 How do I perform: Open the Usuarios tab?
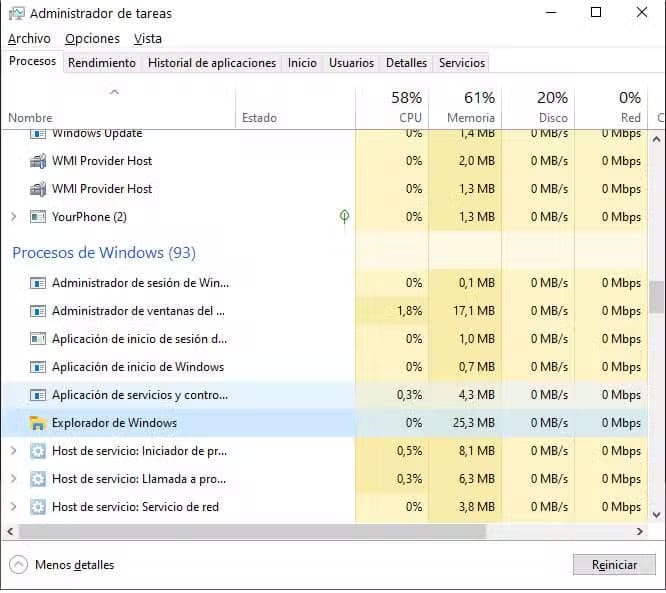point(351,63)
